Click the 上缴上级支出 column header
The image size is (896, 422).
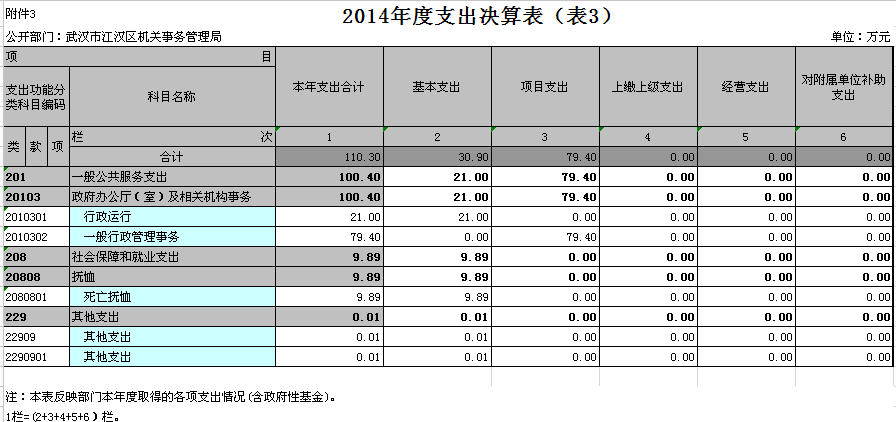coord(647,87)
